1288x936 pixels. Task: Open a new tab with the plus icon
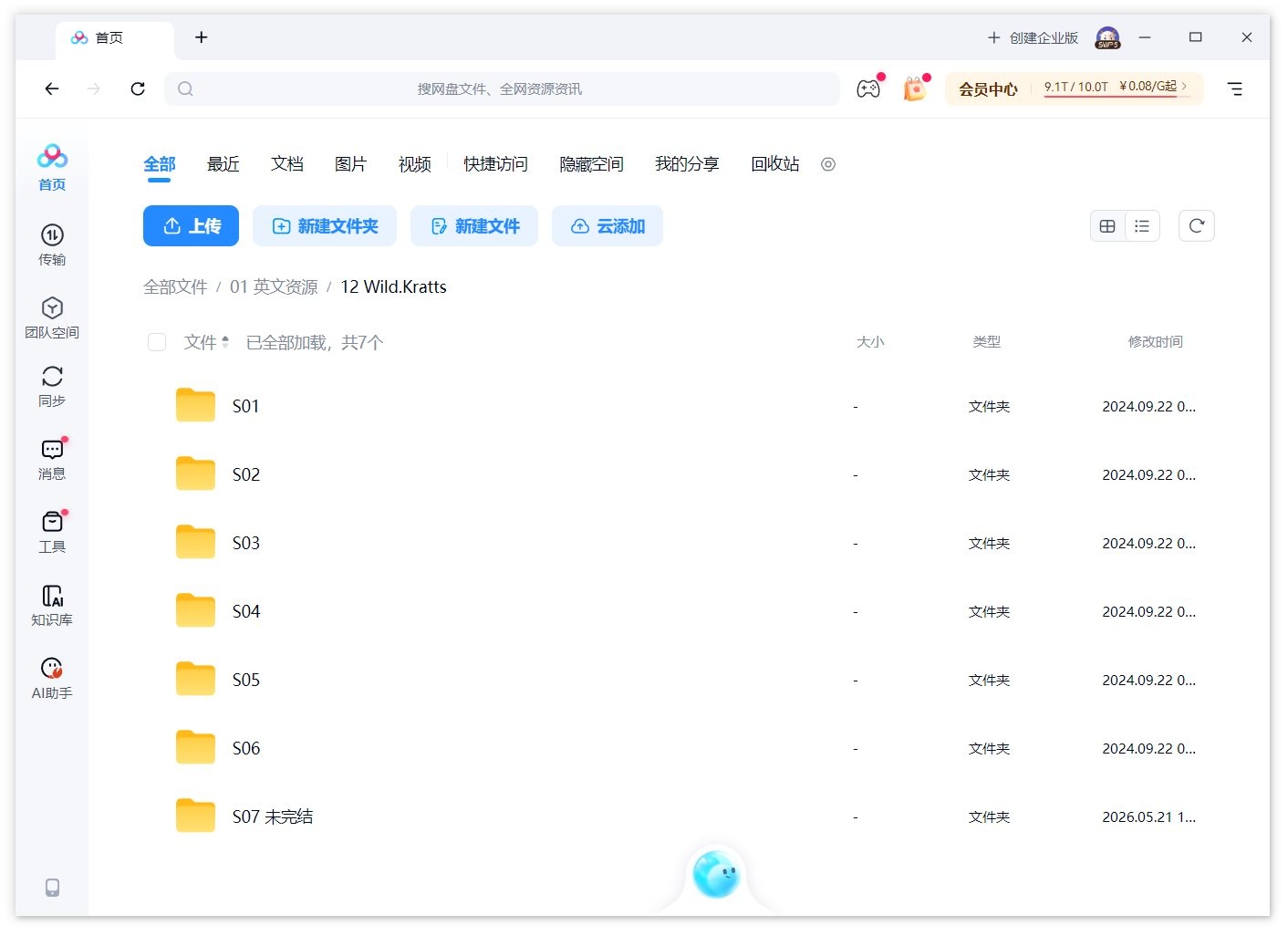point(202,37)
